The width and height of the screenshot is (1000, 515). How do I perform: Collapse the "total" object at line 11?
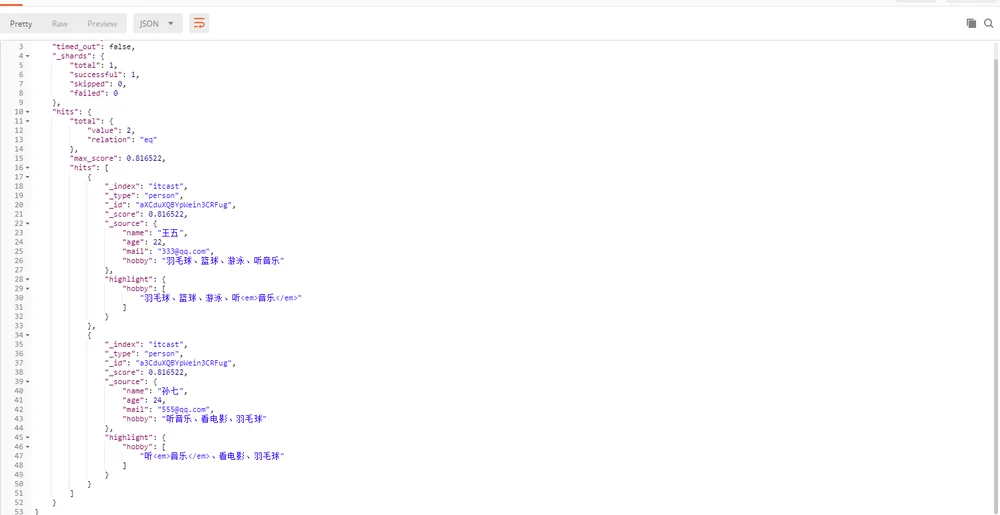pyautogui.click(x=27, y=121)
